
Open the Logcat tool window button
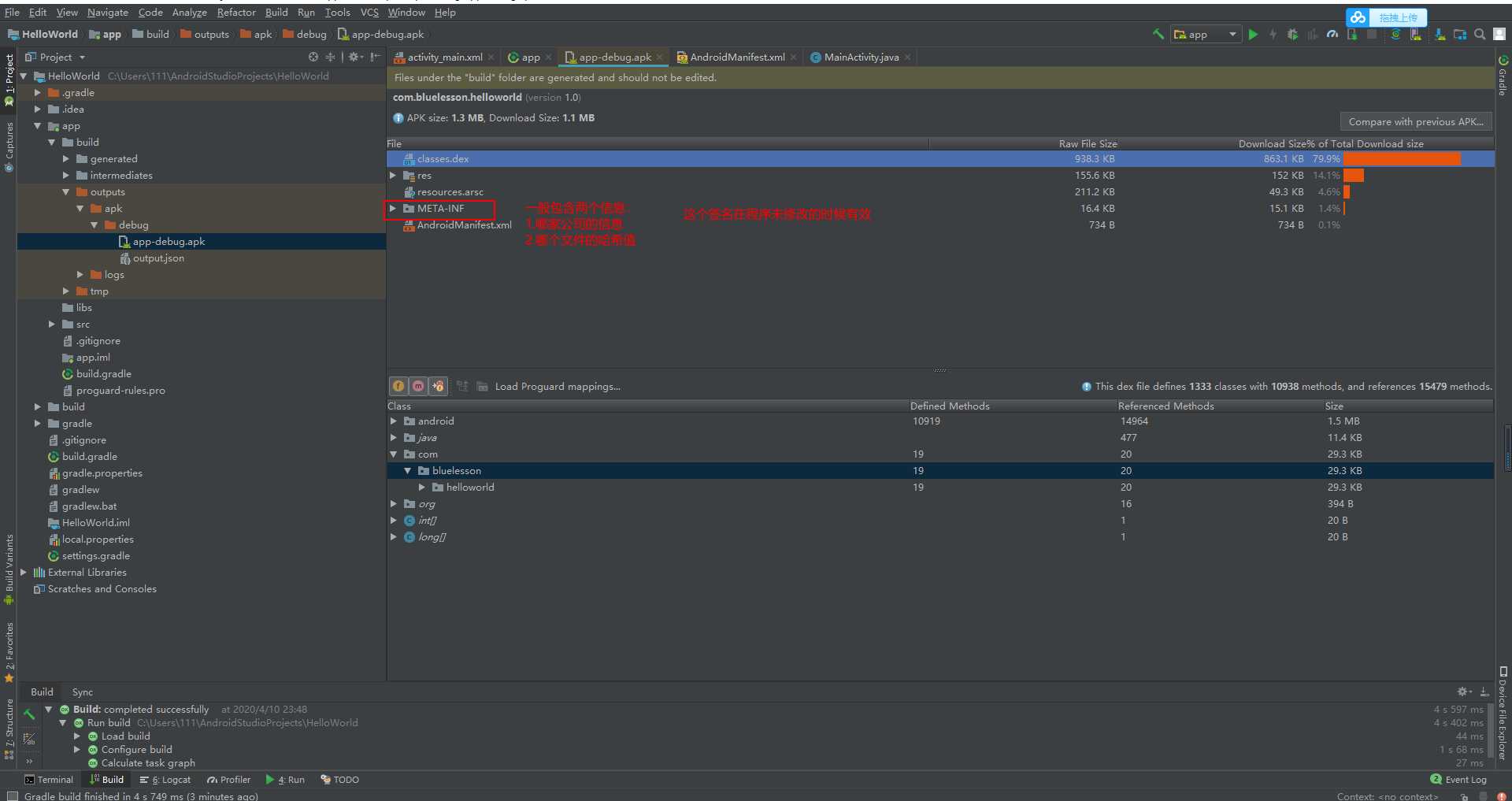166,779
